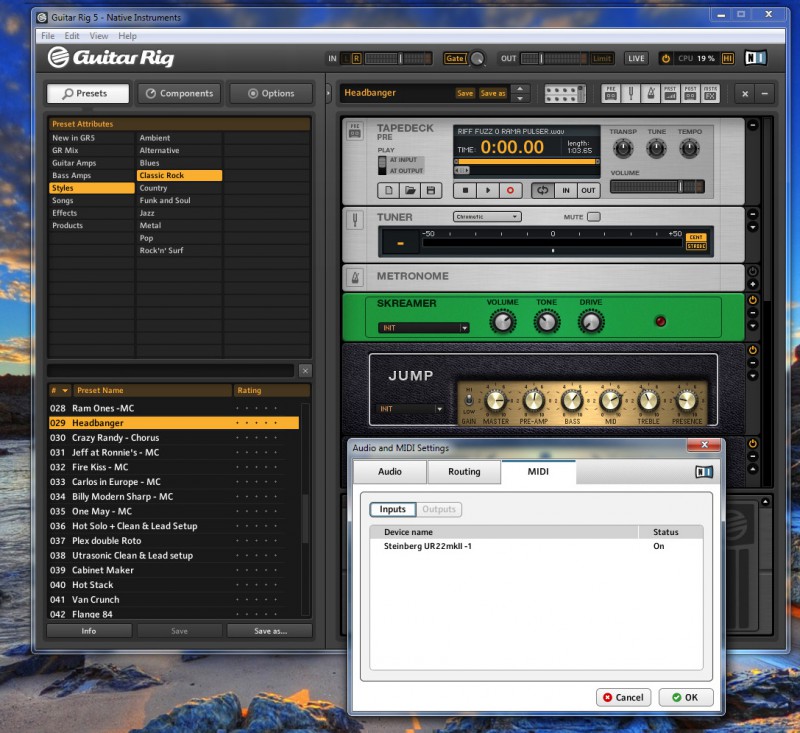Click the Native Instruments logo in header
The width and height of the screenshot is (800, 733).
(x=755, y=58)
